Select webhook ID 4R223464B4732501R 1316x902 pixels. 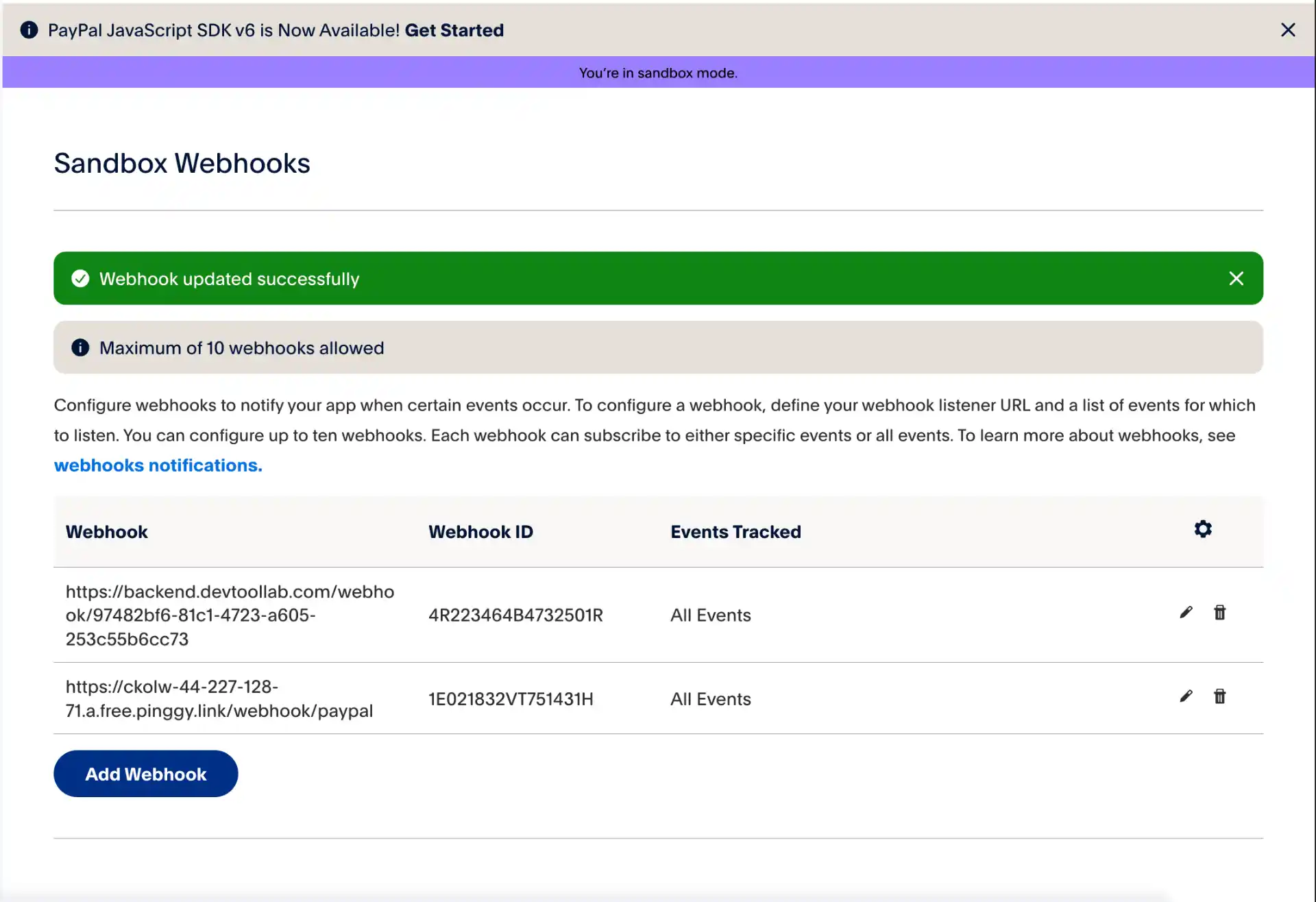pos(515,615)
